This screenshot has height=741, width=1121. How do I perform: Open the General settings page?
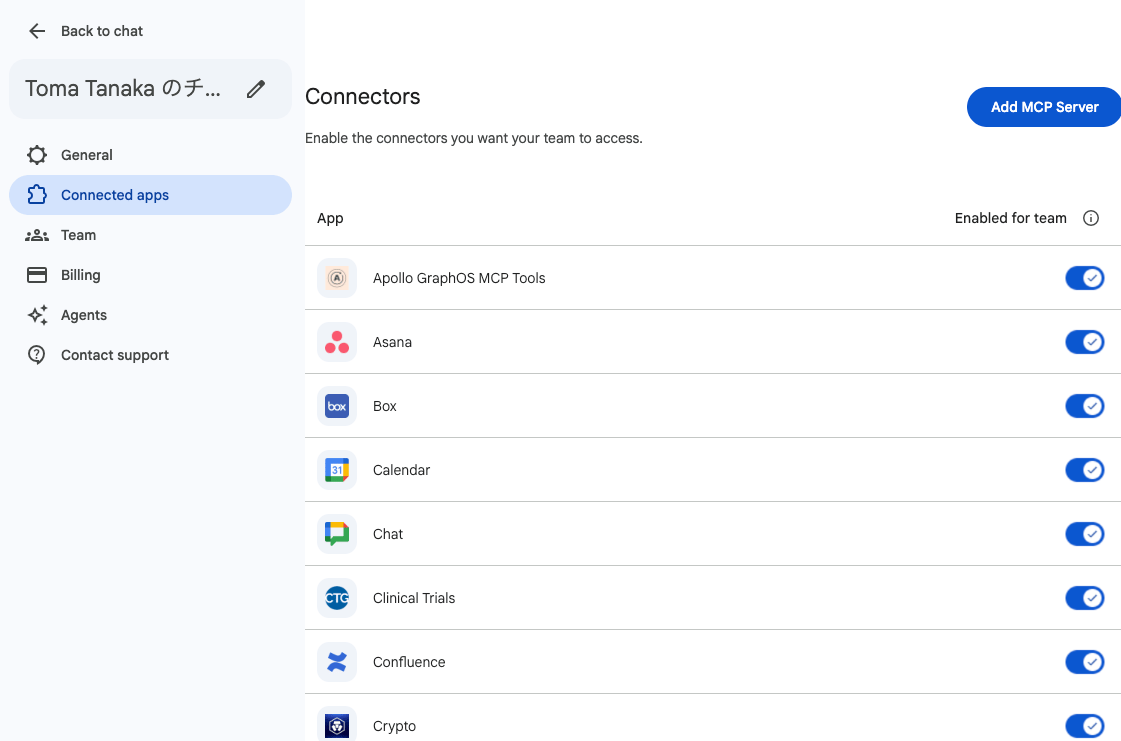[x=150, y=155]
